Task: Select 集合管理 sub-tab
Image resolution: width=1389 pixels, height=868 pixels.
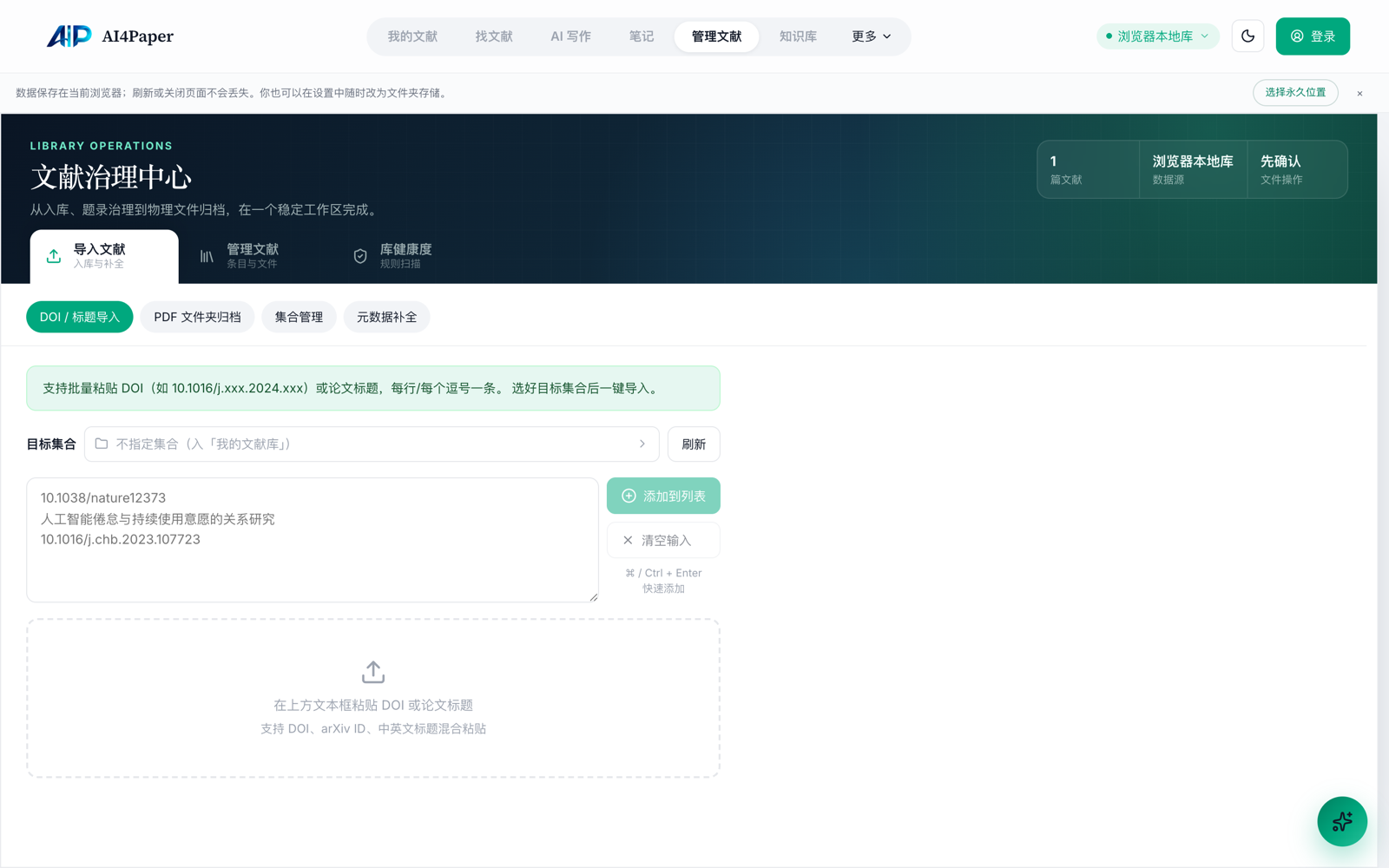Action: click(299, 317)
